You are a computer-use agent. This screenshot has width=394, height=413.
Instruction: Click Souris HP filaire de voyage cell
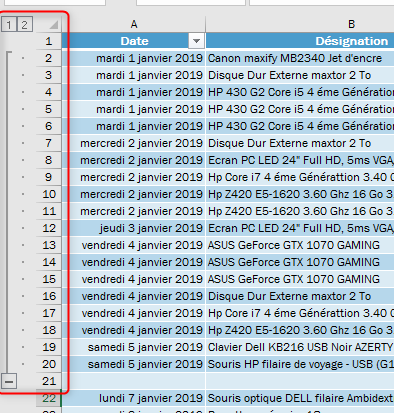pos(300,364)
